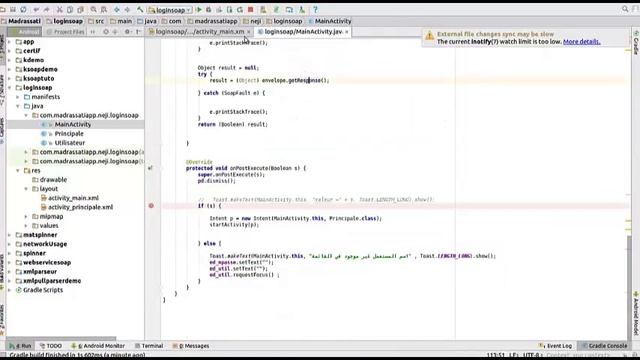Click the neji breadcrumb
This screenshot has height=360, width=640.
[253, 21]
